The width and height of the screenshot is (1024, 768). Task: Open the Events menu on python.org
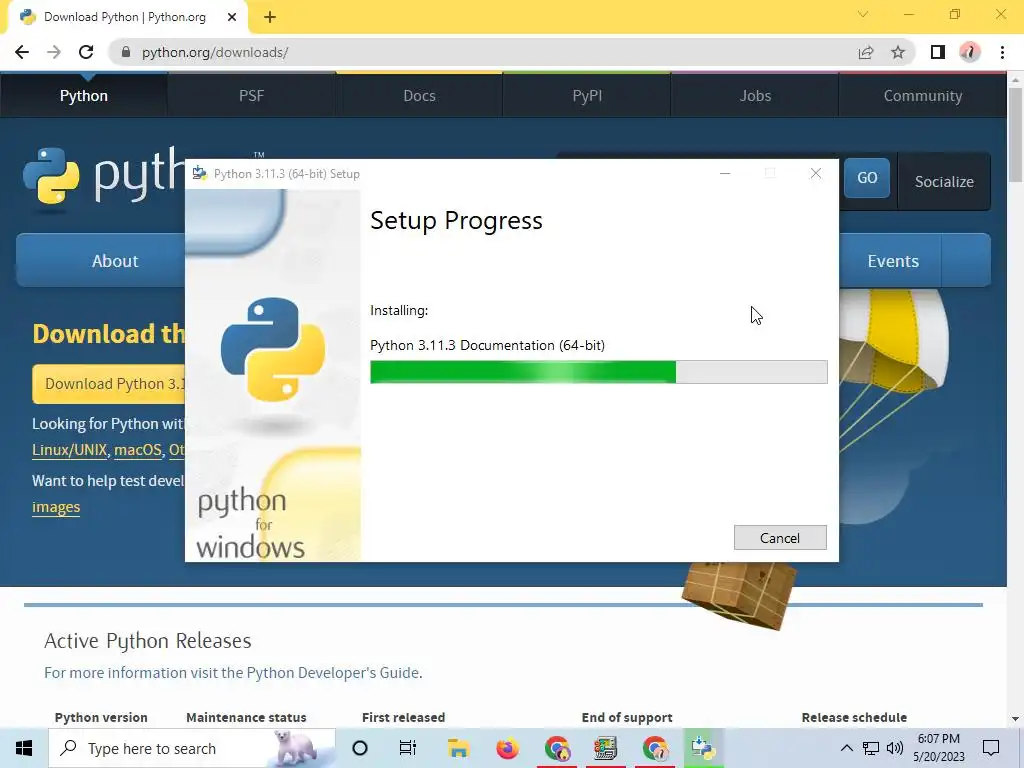pyautogui.click(x=893, y=261)
